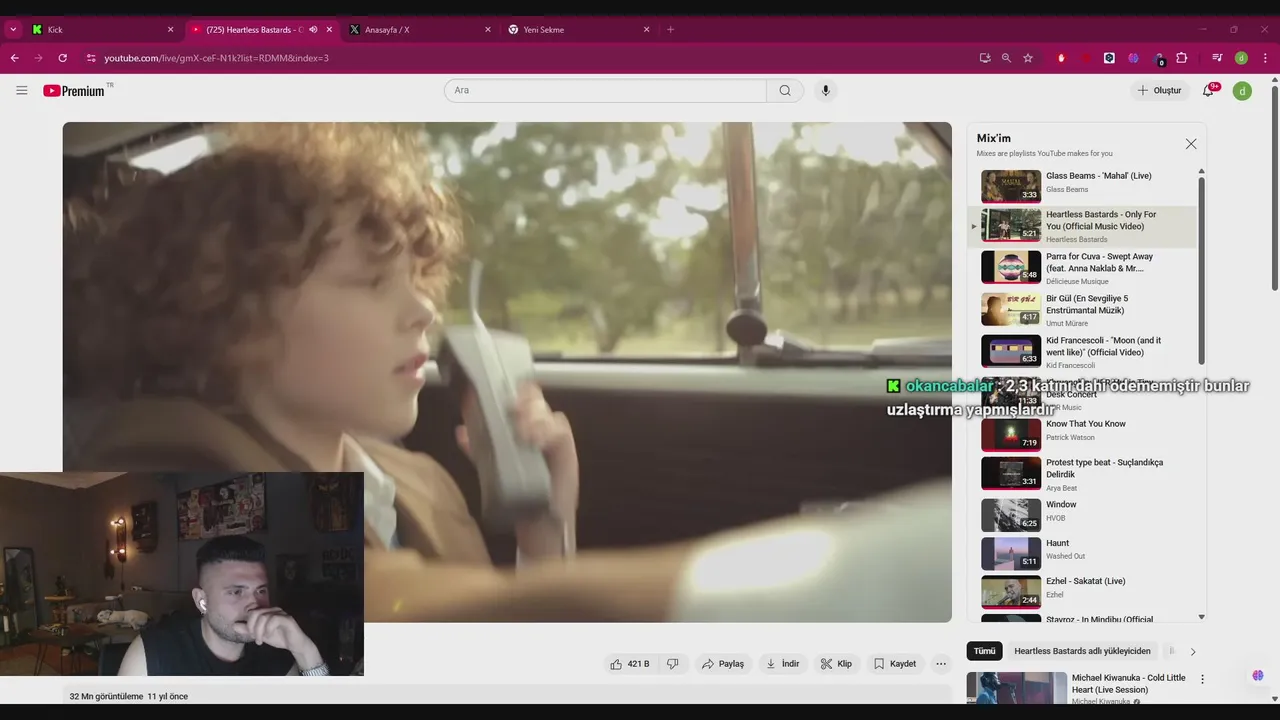Select Heartless Bastards adlı yükleyiciden chip
This screenshot has width=1280, height=720.
[x=1082, y=651]
